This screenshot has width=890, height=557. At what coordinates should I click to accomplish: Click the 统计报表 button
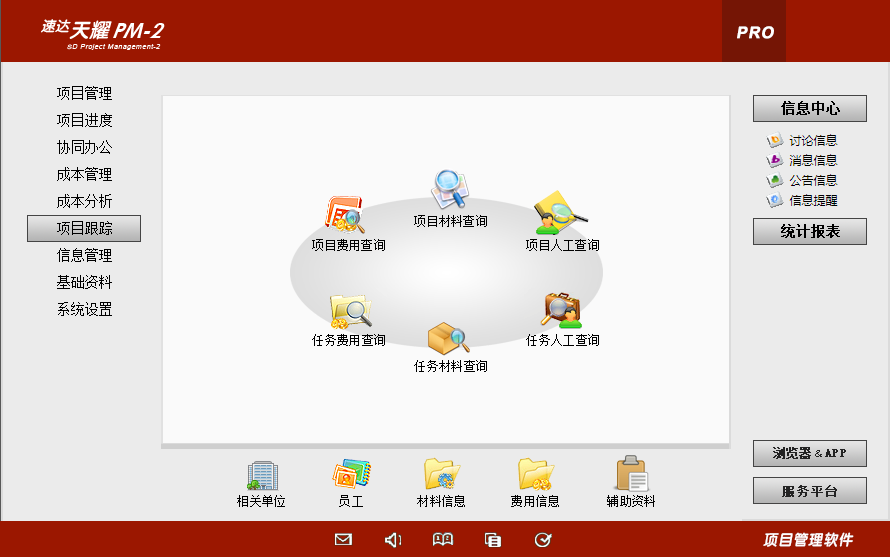click(809, 232)
